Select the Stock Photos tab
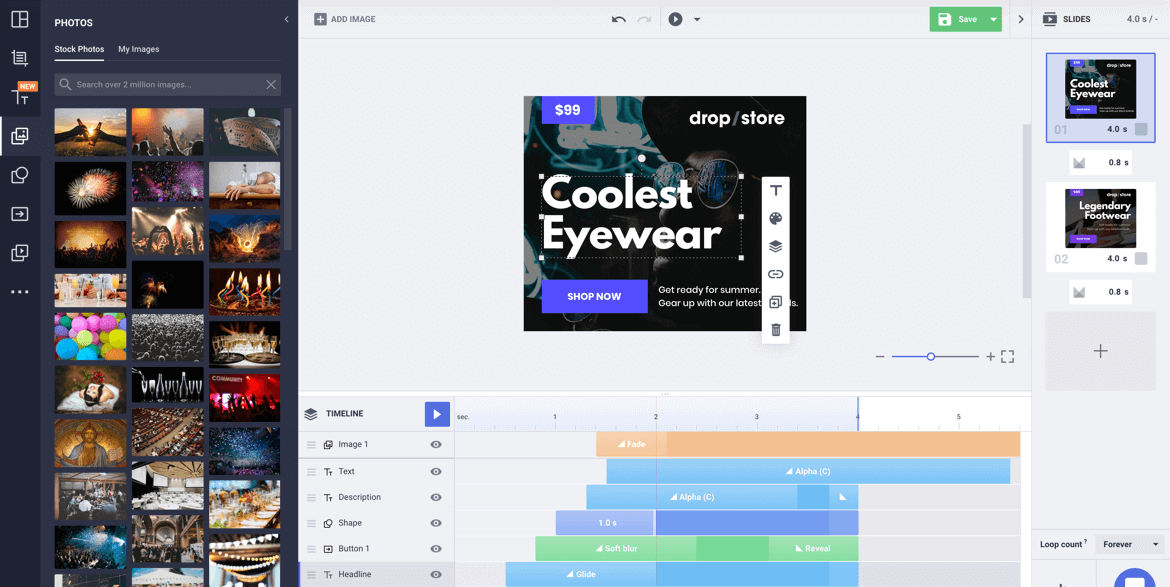This screenshot has width=1170, height=587. click(x=79, y=49)
